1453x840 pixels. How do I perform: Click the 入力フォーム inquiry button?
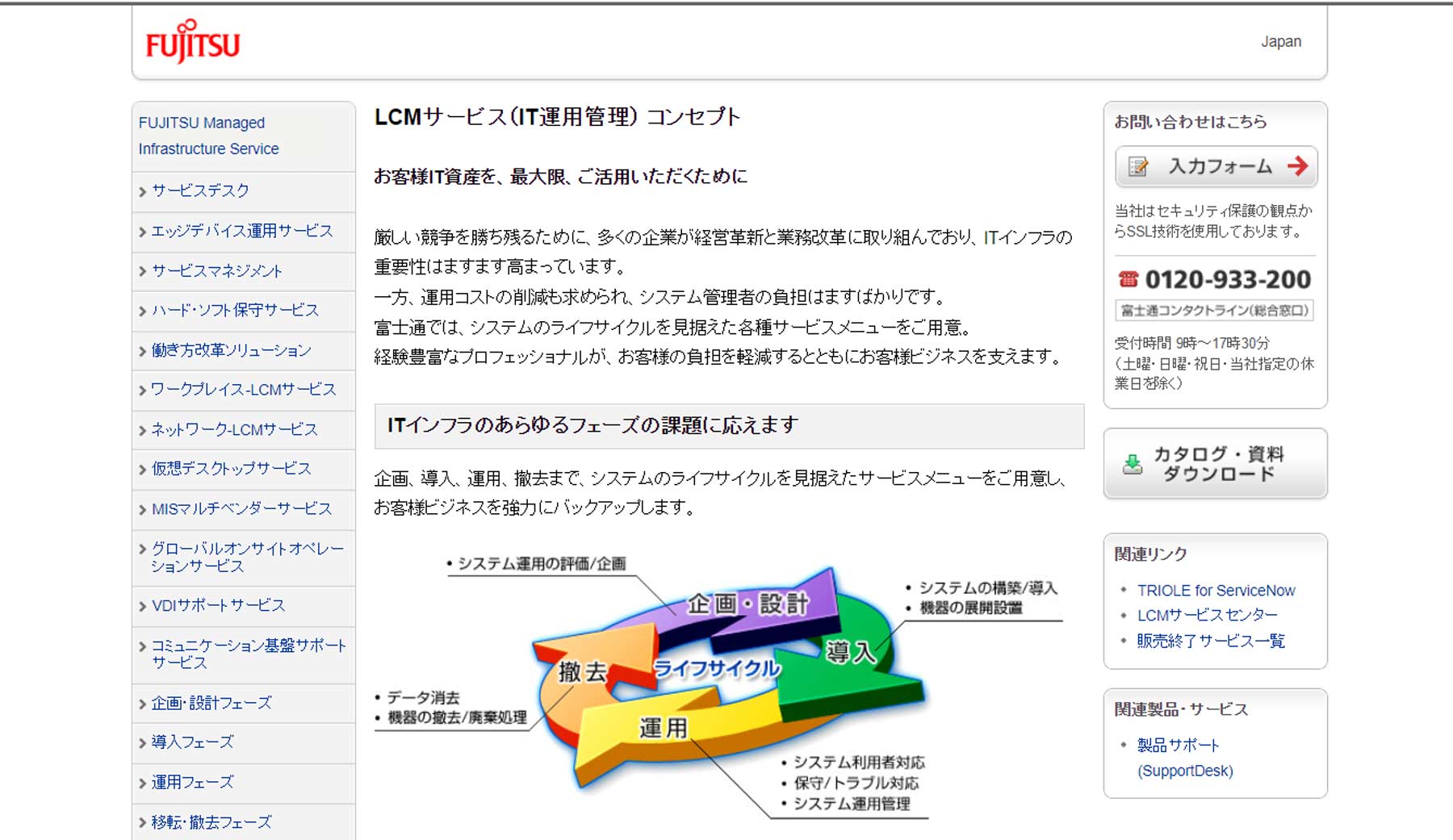tap(1216, 166)
